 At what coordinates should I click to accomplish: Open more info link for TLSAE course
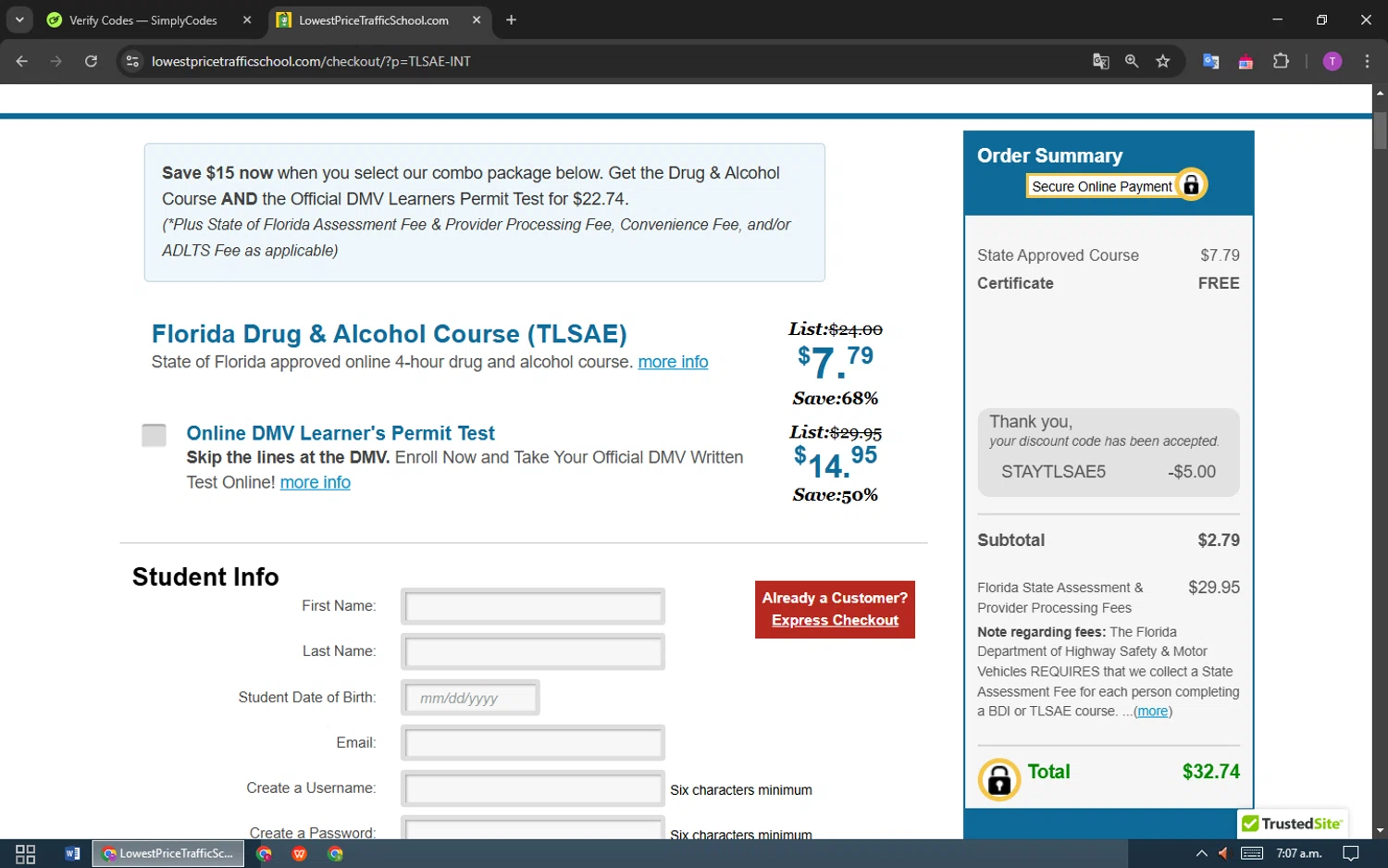click(673, 362)
